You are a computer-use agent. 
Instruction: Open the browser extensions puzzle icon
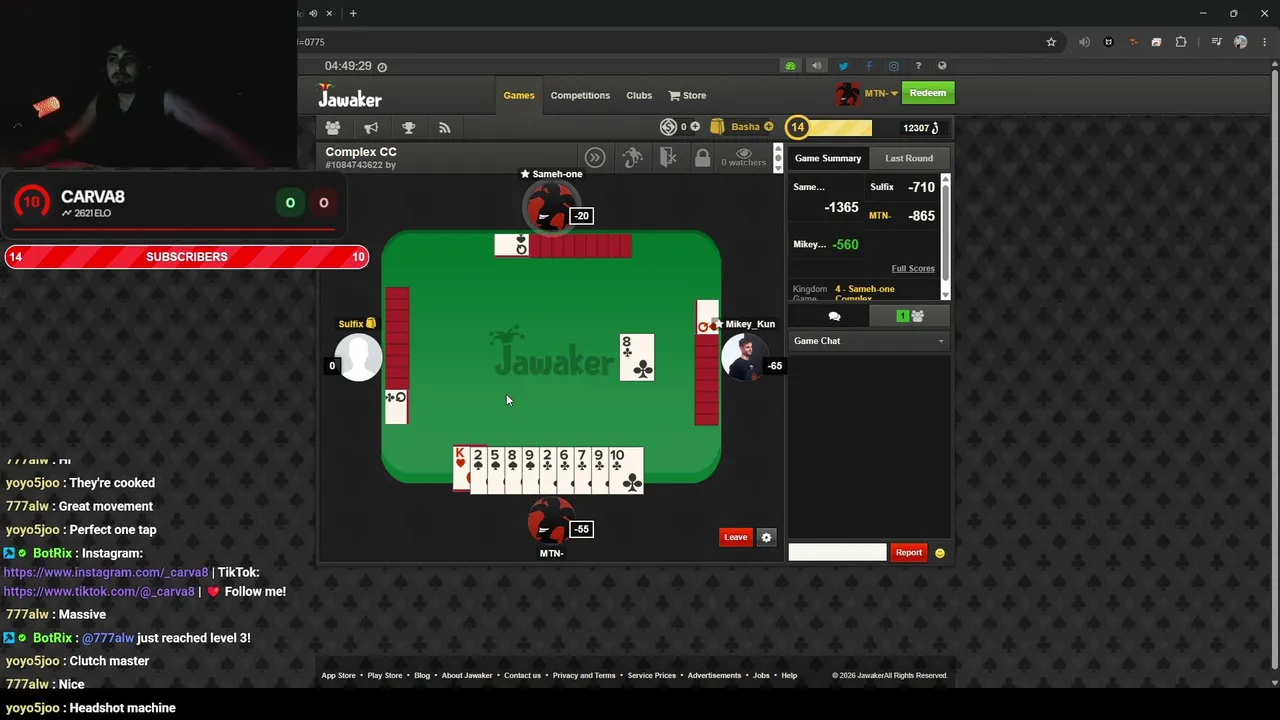pyautogui.click(x=1181, y=42)
